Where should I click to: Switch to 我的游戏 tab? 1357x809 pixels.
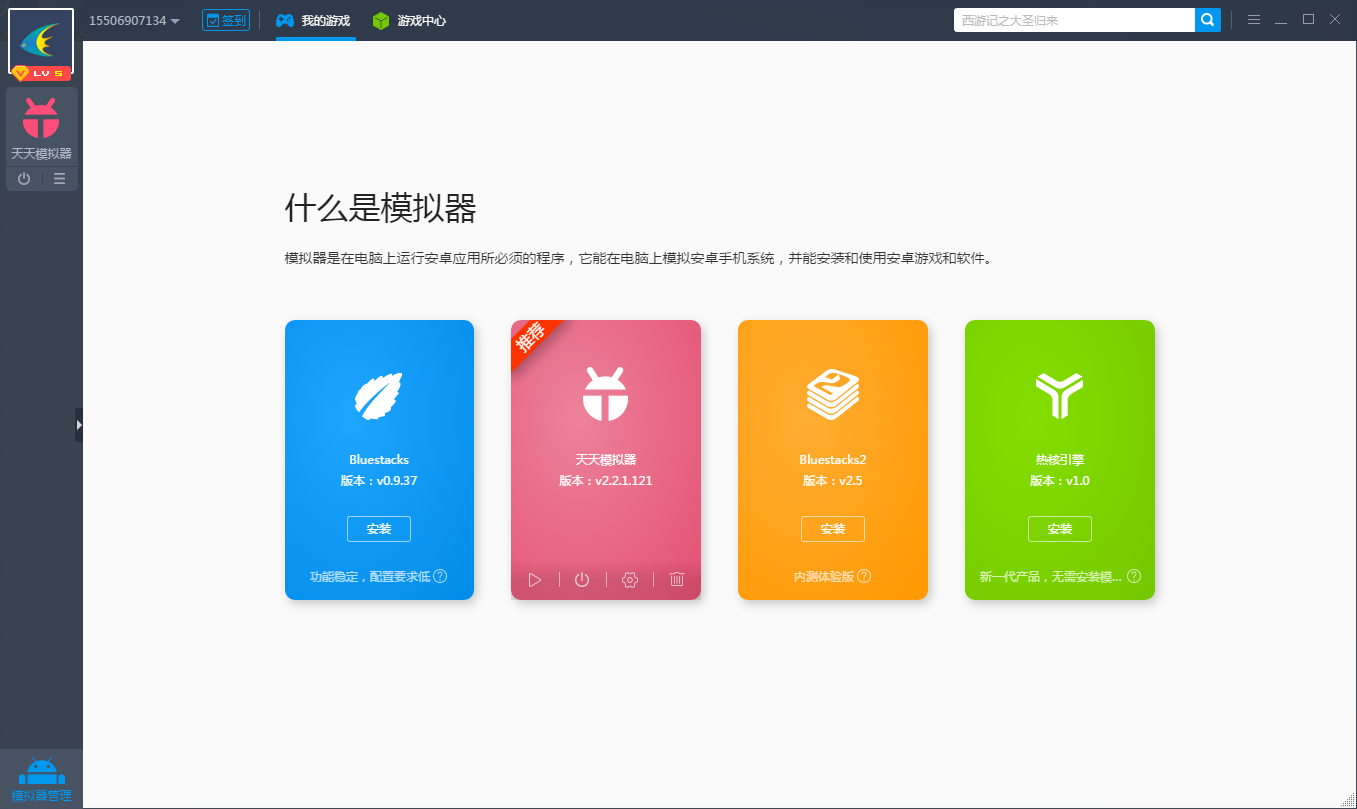[313, 20]
